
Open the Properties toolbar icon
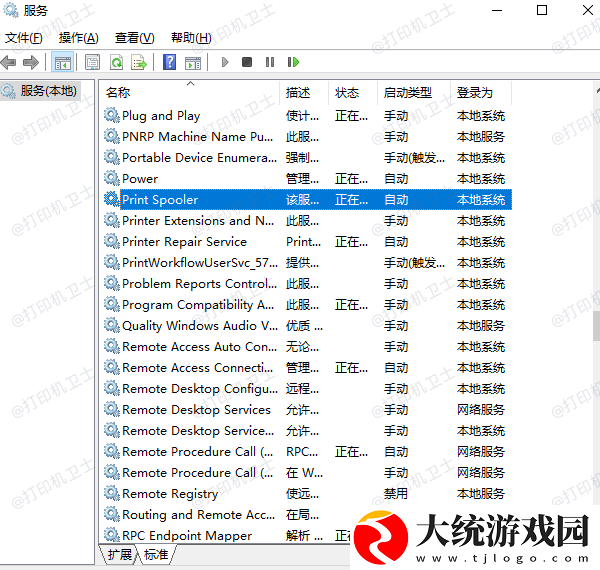coord(92,62)
